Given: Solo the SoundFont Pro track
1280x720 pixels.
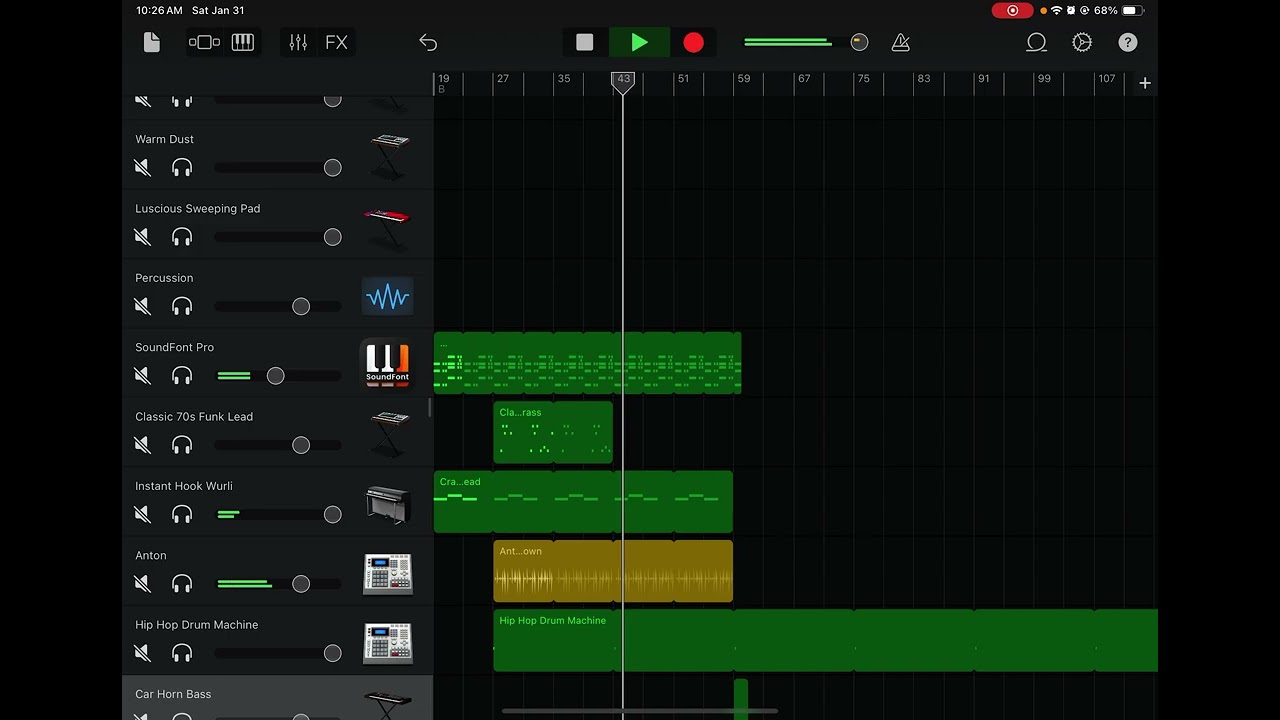Looking at the screenshot, I should [x=182, y=376].
